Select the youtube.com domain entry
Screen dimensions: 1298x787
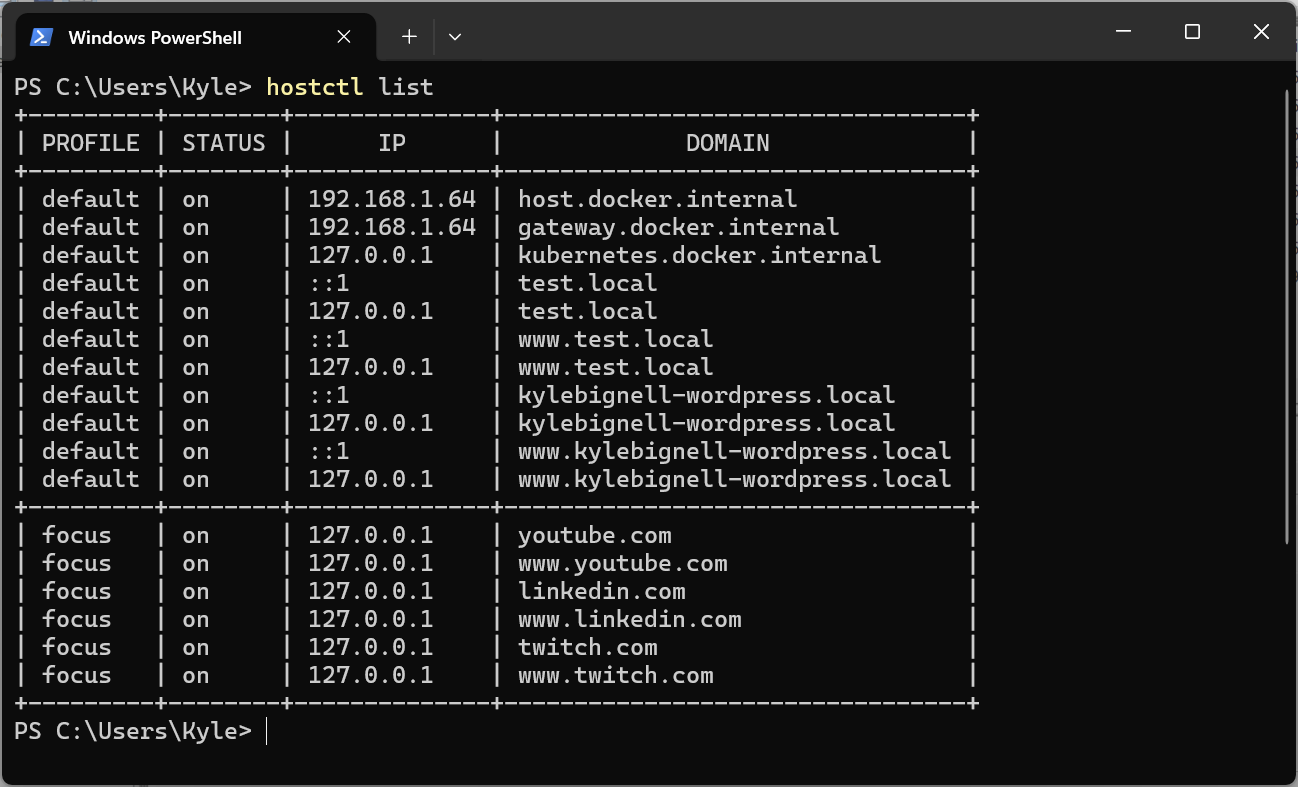(x=594, y=535)
